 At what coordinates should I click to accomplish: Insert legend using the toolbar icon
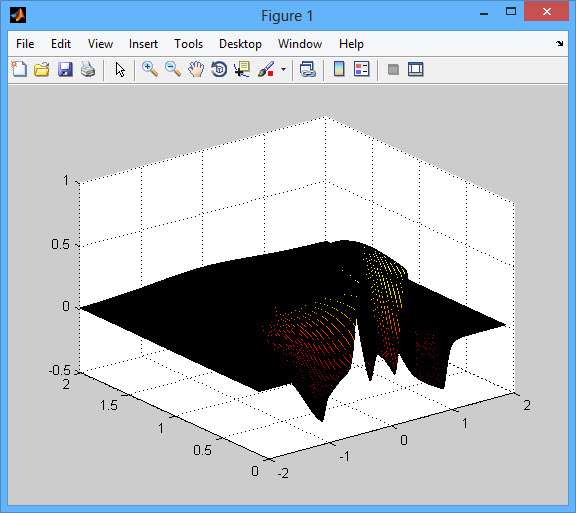(362, 69)
